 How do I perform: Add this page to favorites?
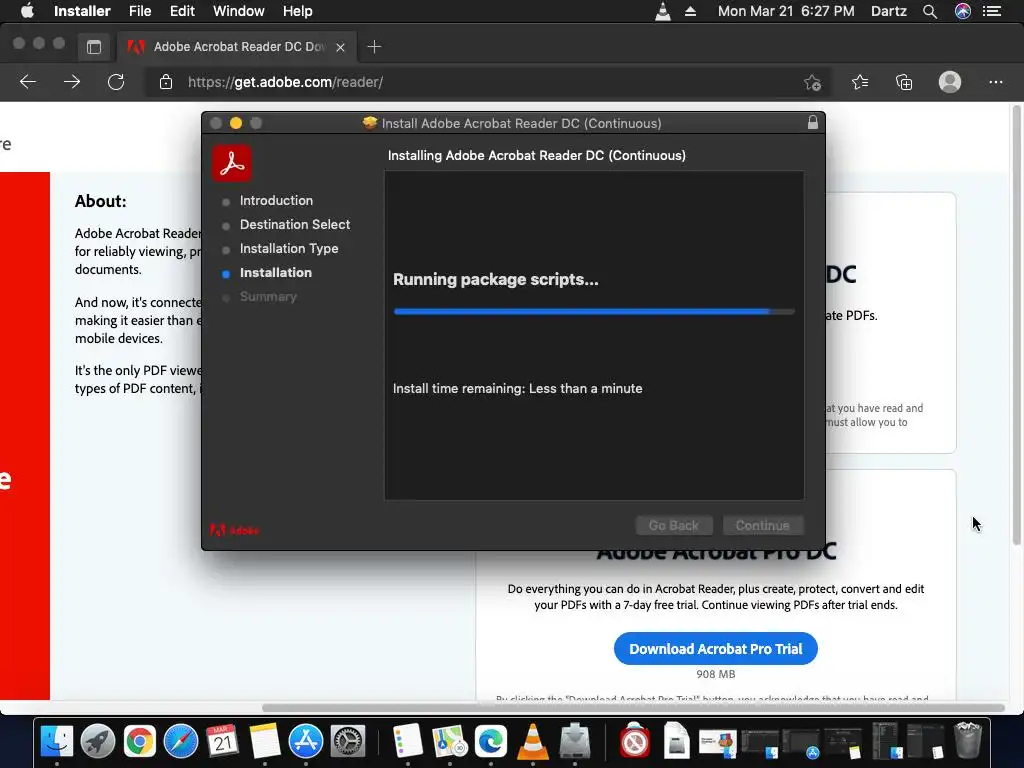tap(812, 82)
